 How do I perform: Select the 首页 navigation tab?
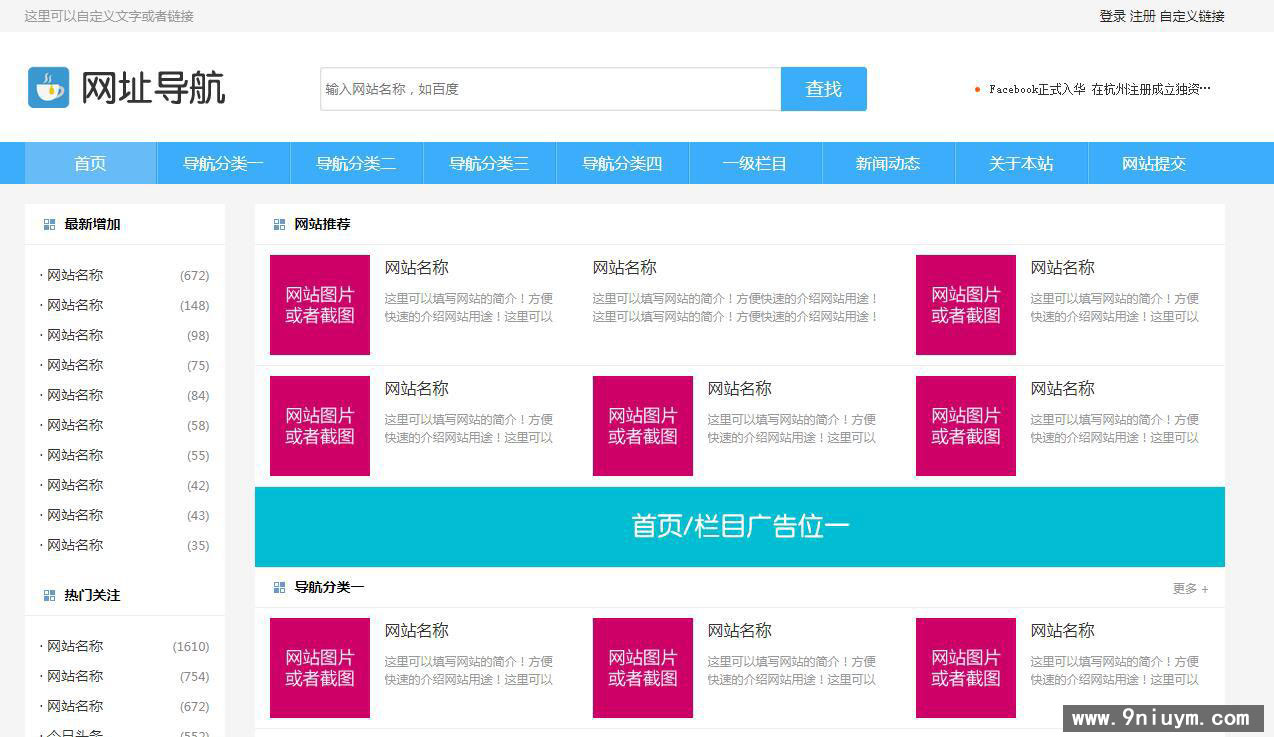[90, 163]
